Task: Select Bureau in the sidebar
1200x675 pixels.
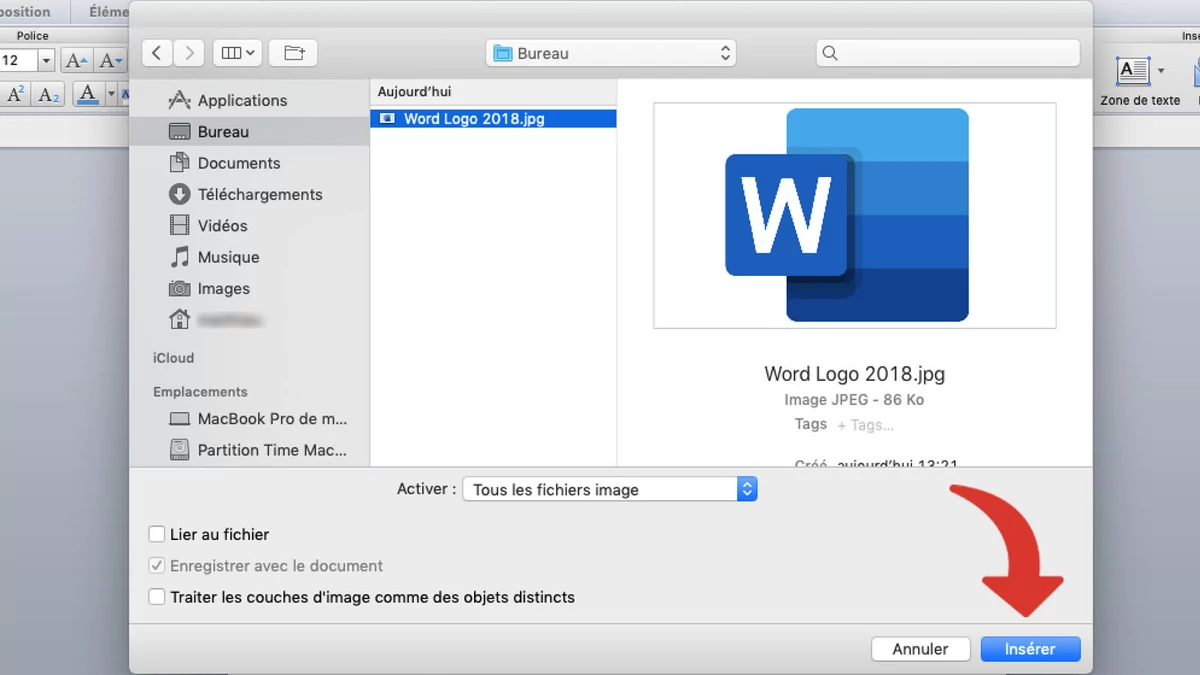Action: pyautogui.click(x=250, y=132)
